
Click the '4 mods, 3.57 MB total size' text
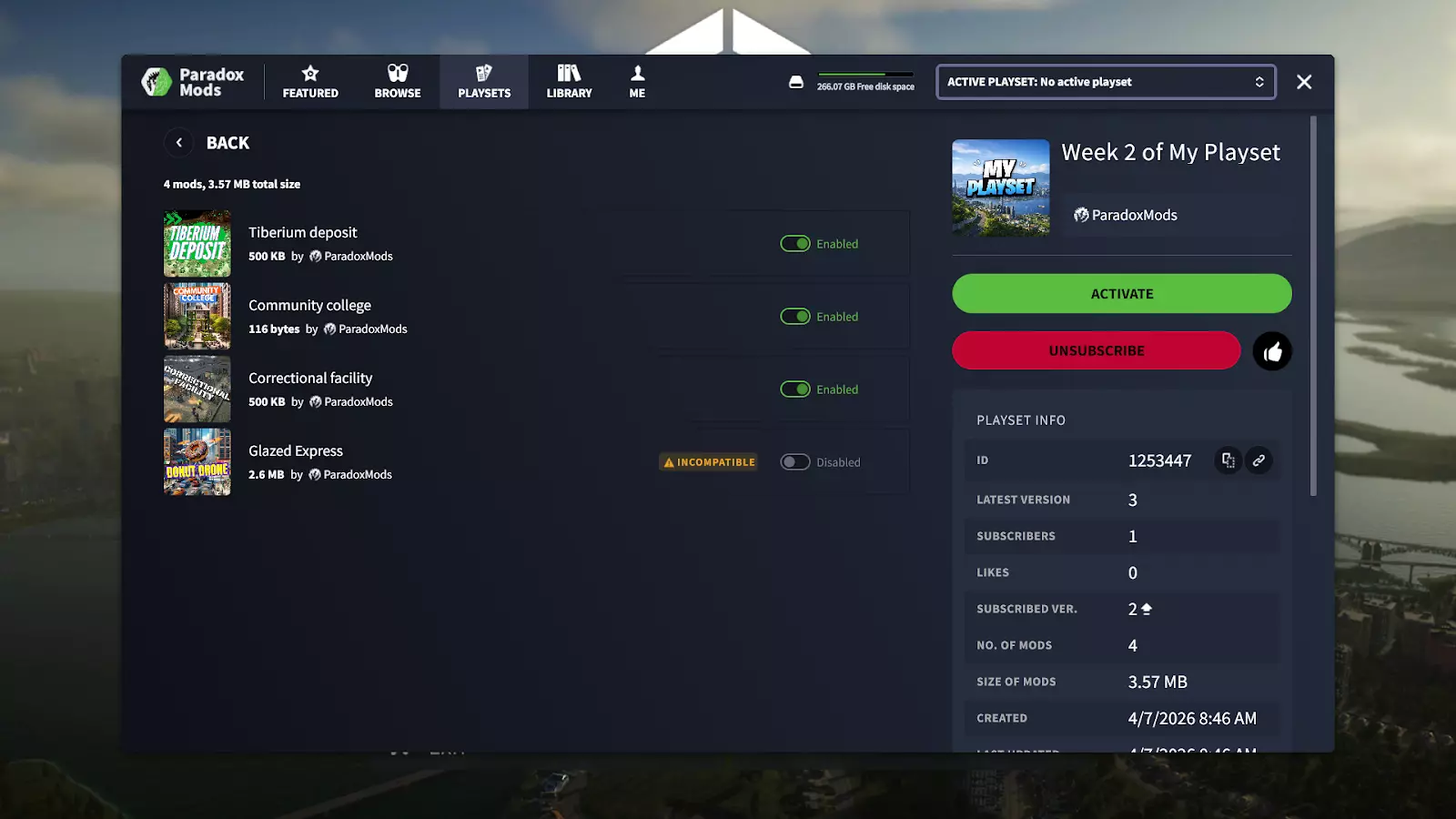pos(232,184)
